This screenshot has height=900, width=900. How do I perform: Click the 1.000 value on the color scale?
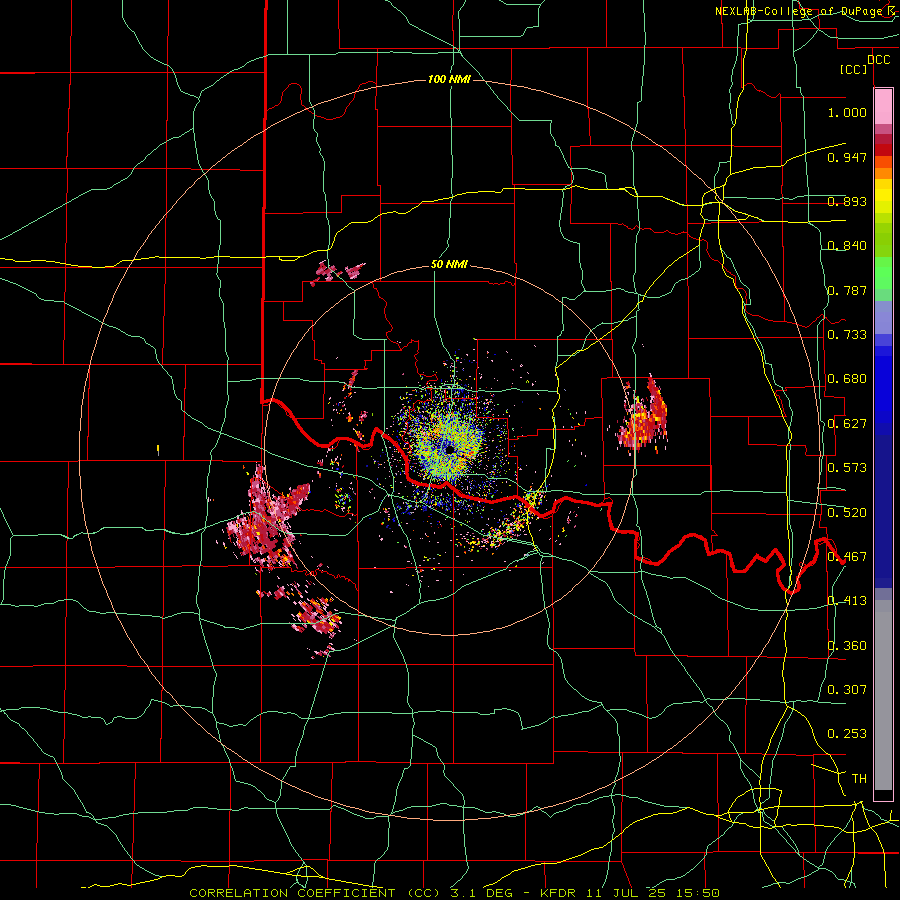(847, 112)
